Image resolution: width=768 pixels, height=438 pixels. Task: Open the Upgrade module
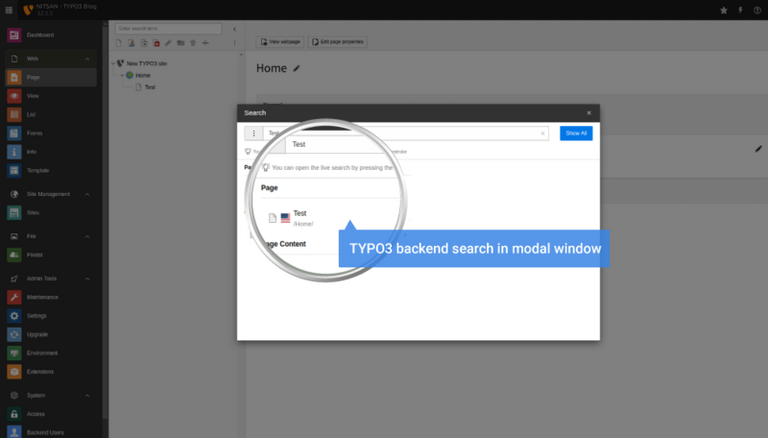point(50,334)
